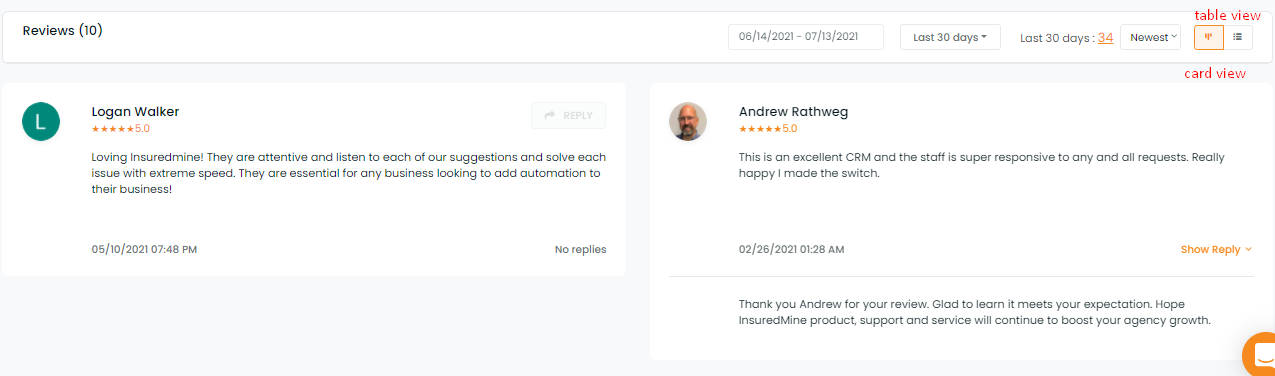Click the reply arrow icon on Logan's review
The height and width of the screenshot is (376, 1275).
[x=550, y=116]
